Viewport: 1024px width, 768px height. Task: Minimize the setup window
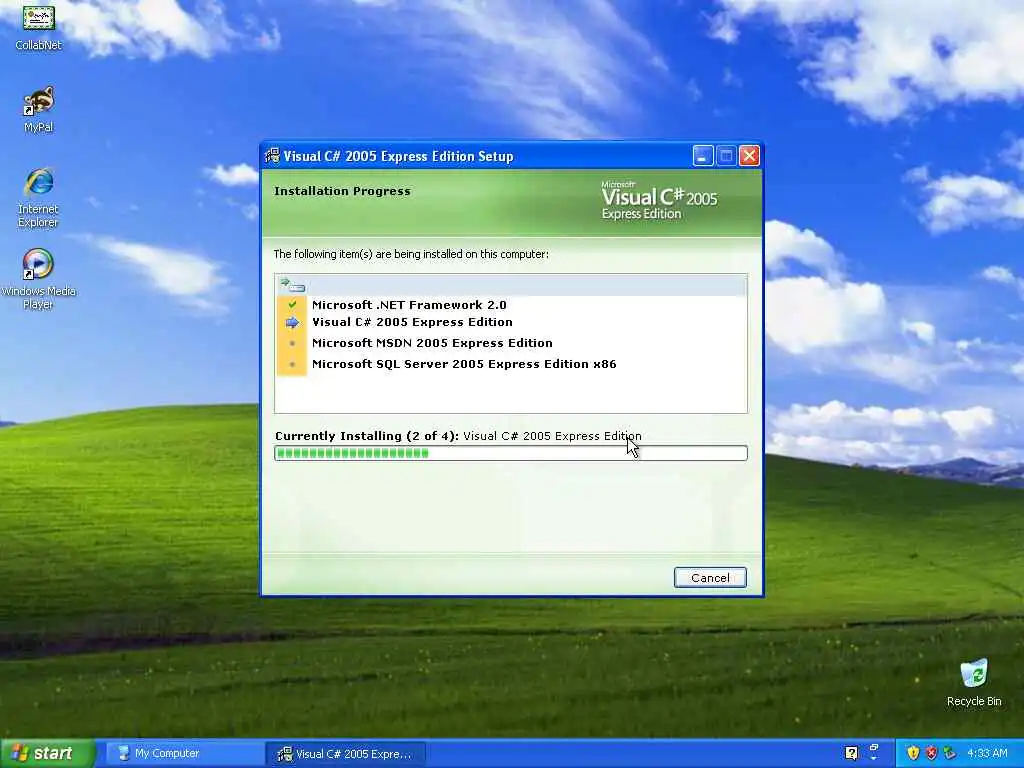[703, 156]
